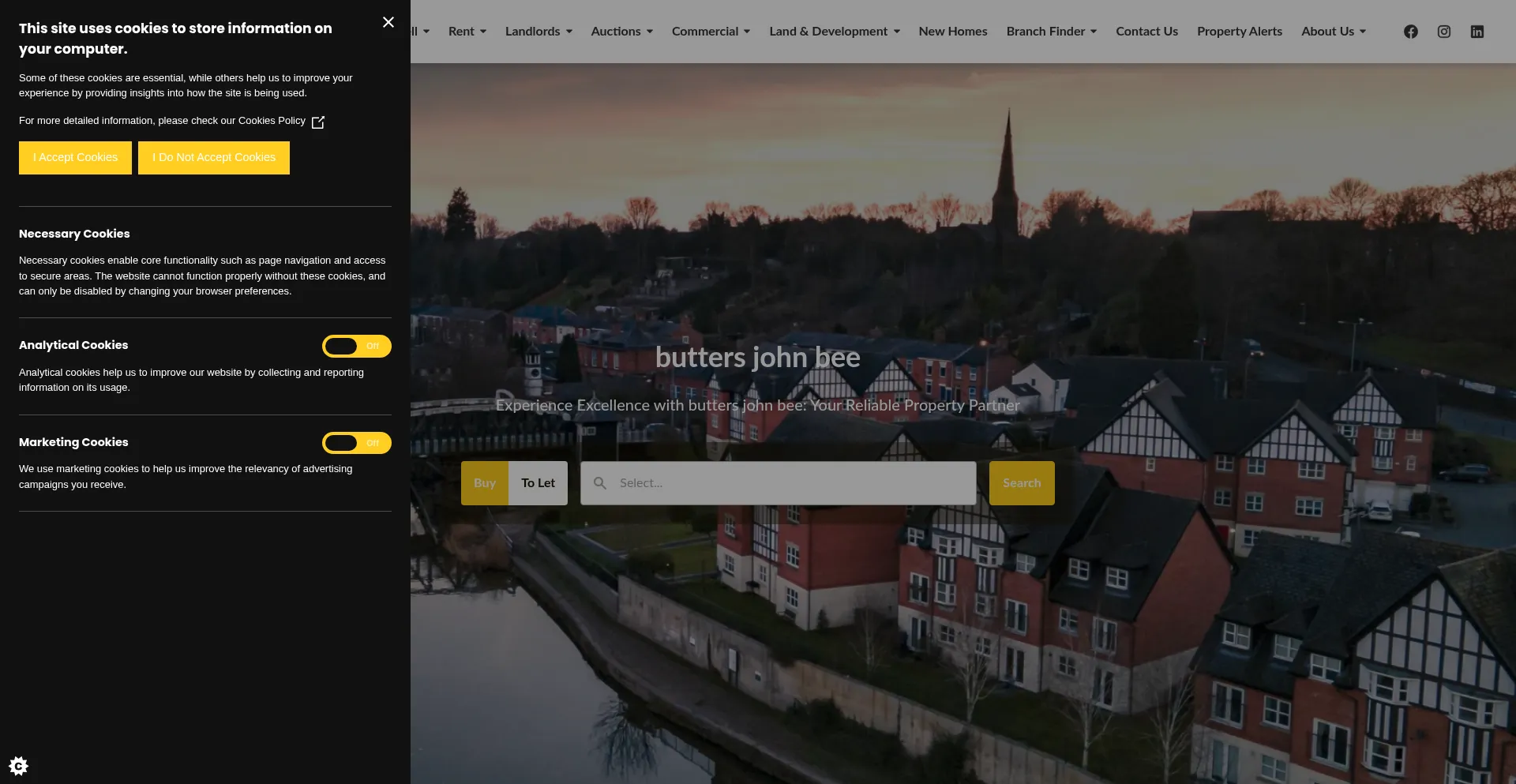This screenshot has height=784, width=1516.
Task: Click external link icon beside Cookies Policy
Action: click(x=318, y=122)
